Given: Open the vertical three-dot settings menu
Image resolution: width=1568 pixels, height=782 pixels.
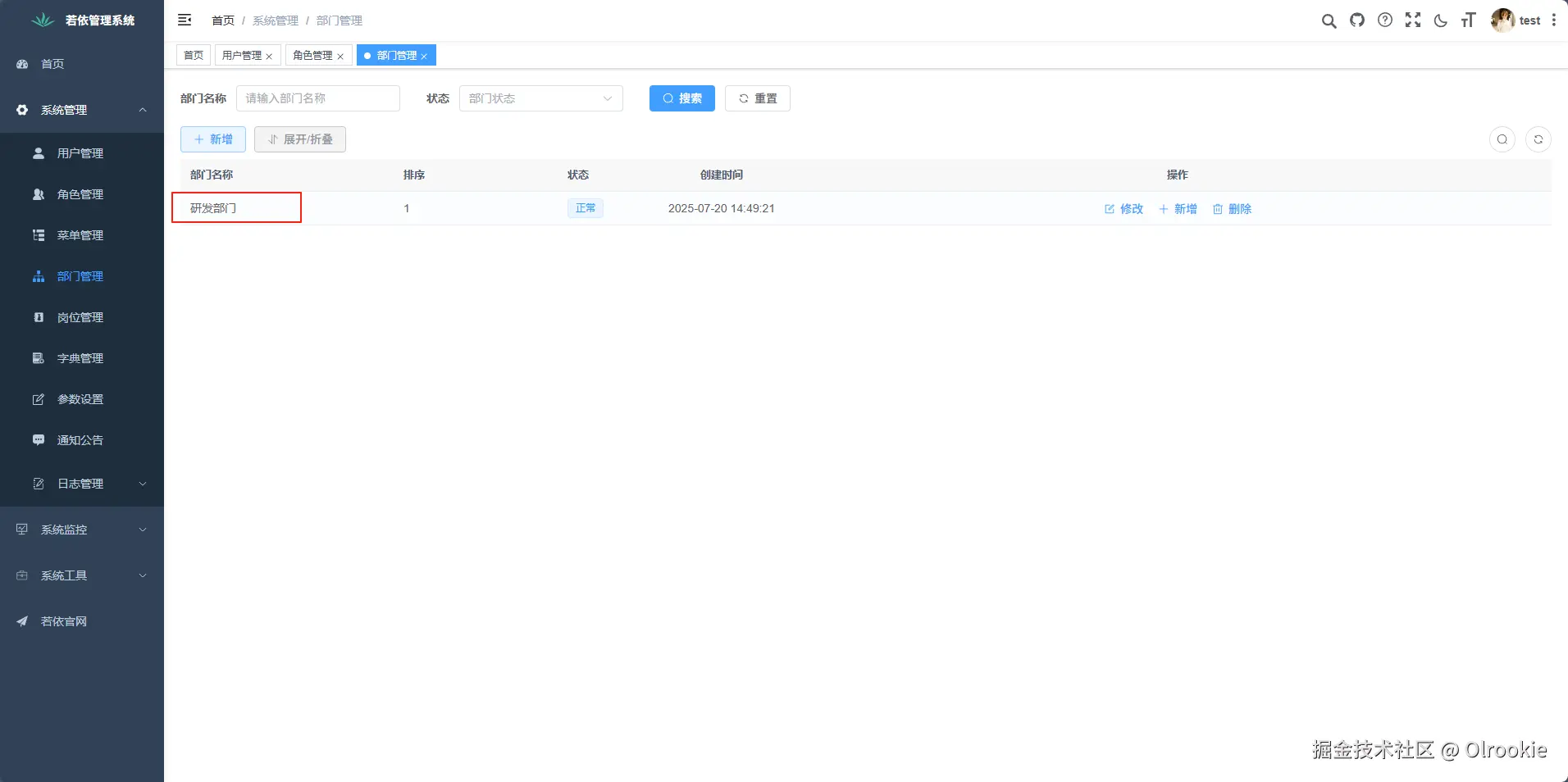Looking at the screenshot, I should click(1554, 20).
